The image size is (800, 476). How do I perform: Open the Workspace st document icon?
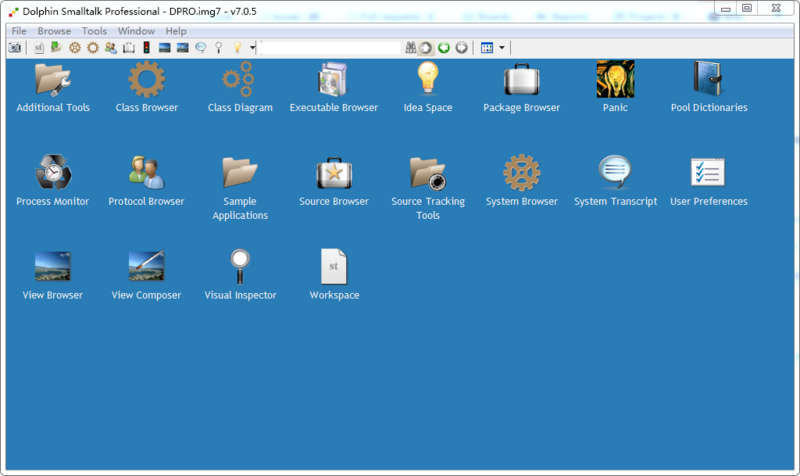pos(334,266)
